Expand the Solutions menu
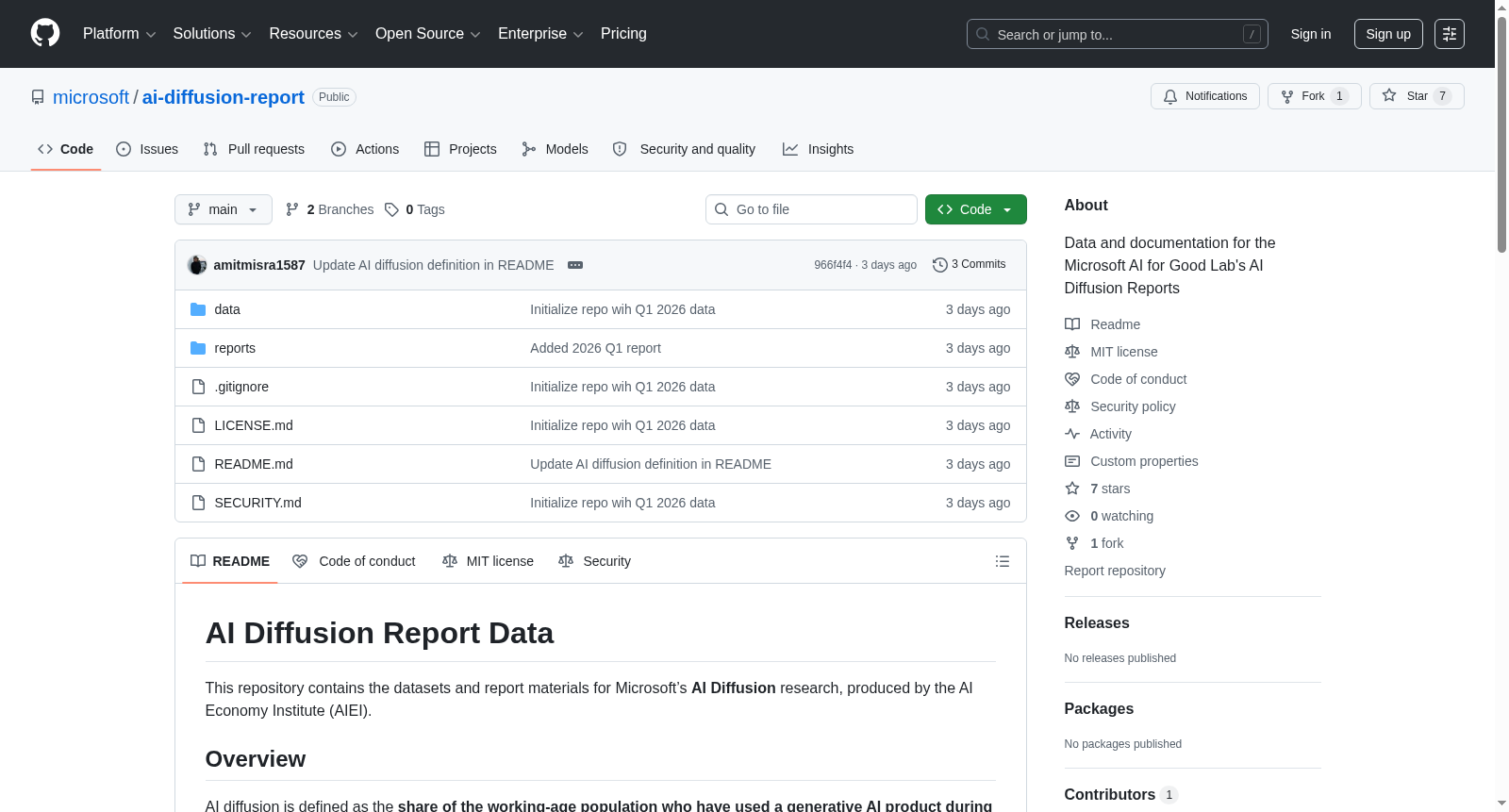This screenshot has width=1509, height=812. [212, 34]
